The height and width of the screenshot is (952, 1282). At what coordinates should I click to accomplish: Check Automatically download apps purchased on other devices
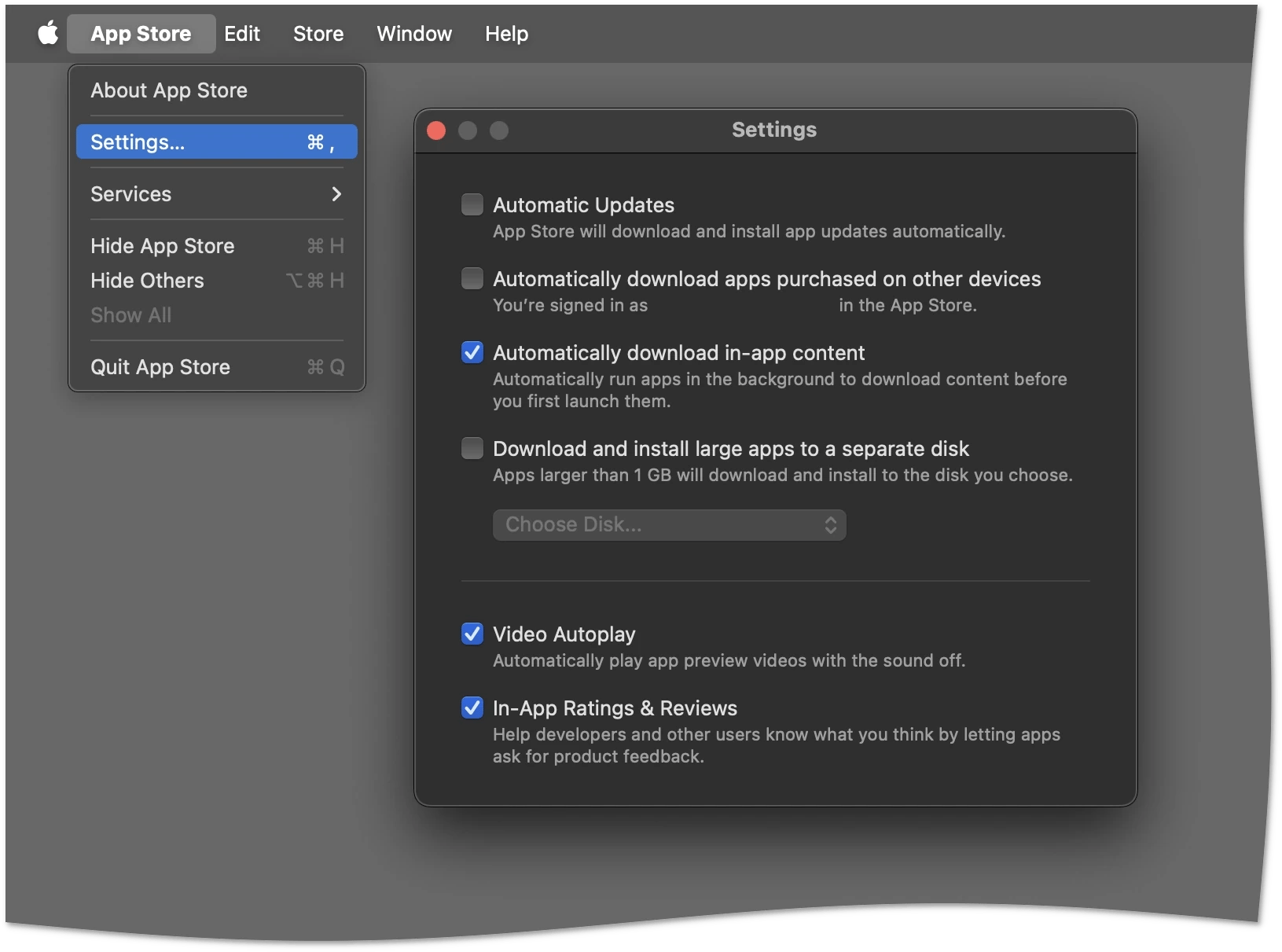click(472, 278)
